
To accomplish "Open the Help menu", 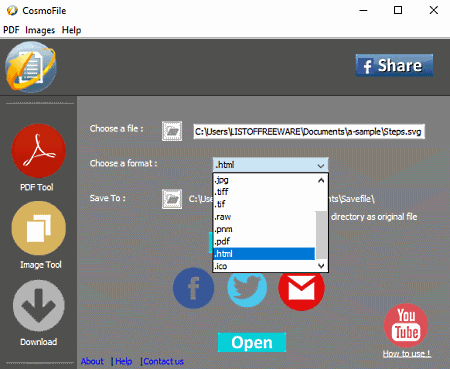I will point(71,30).
